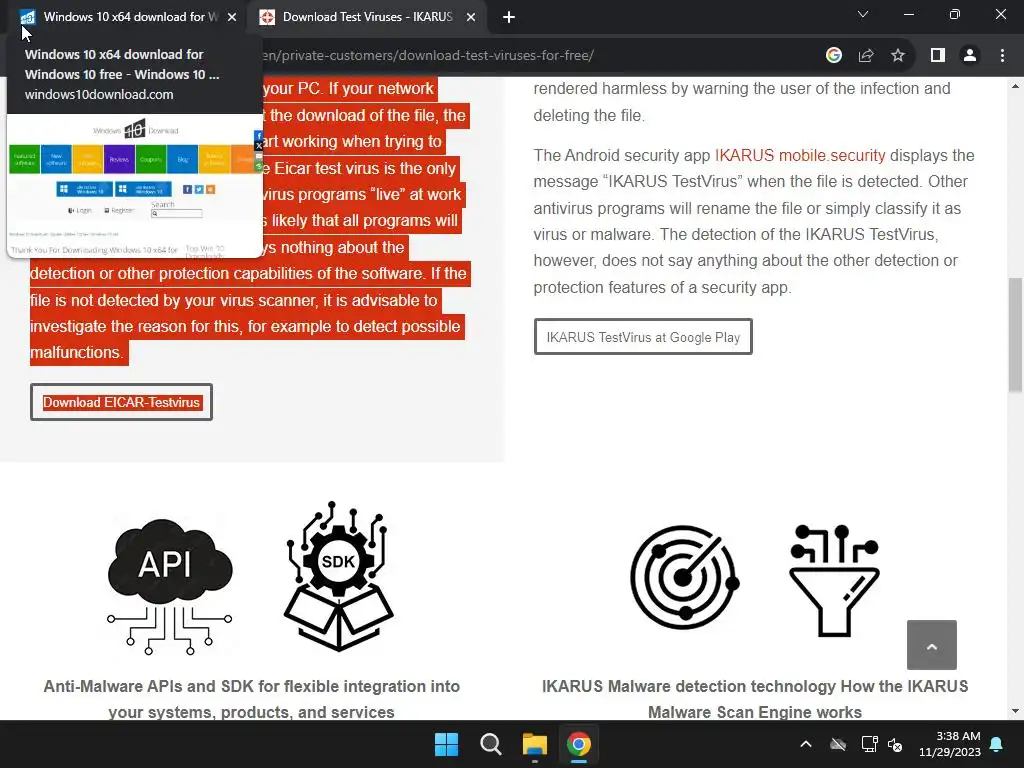The width and height of the screenshot is (1024, 768).
Task: Open IKARUS Malware detection technology heading
Action: tap(755, 699)
